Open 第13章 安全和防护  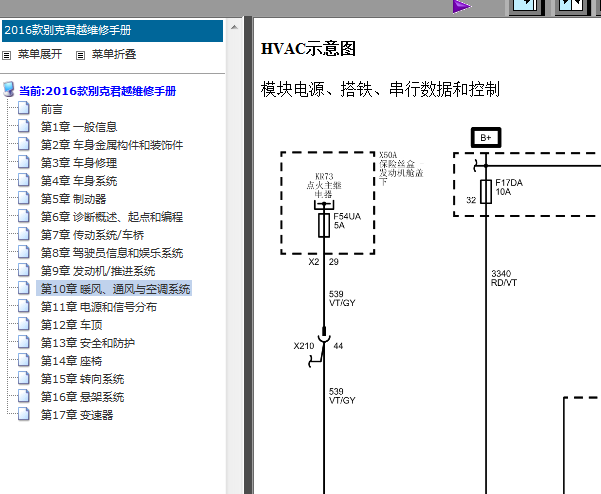pyautogui.click(x=88, y=343)
